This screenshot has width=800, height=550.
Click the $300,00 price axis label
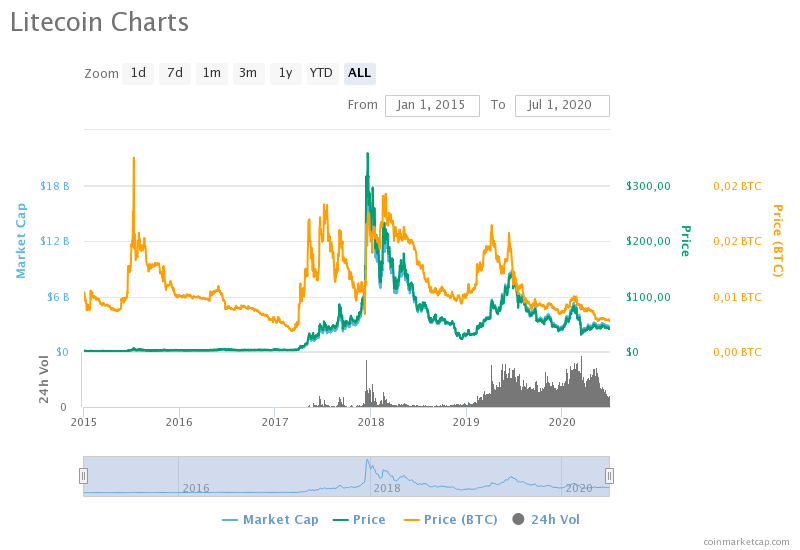point(648,186)
